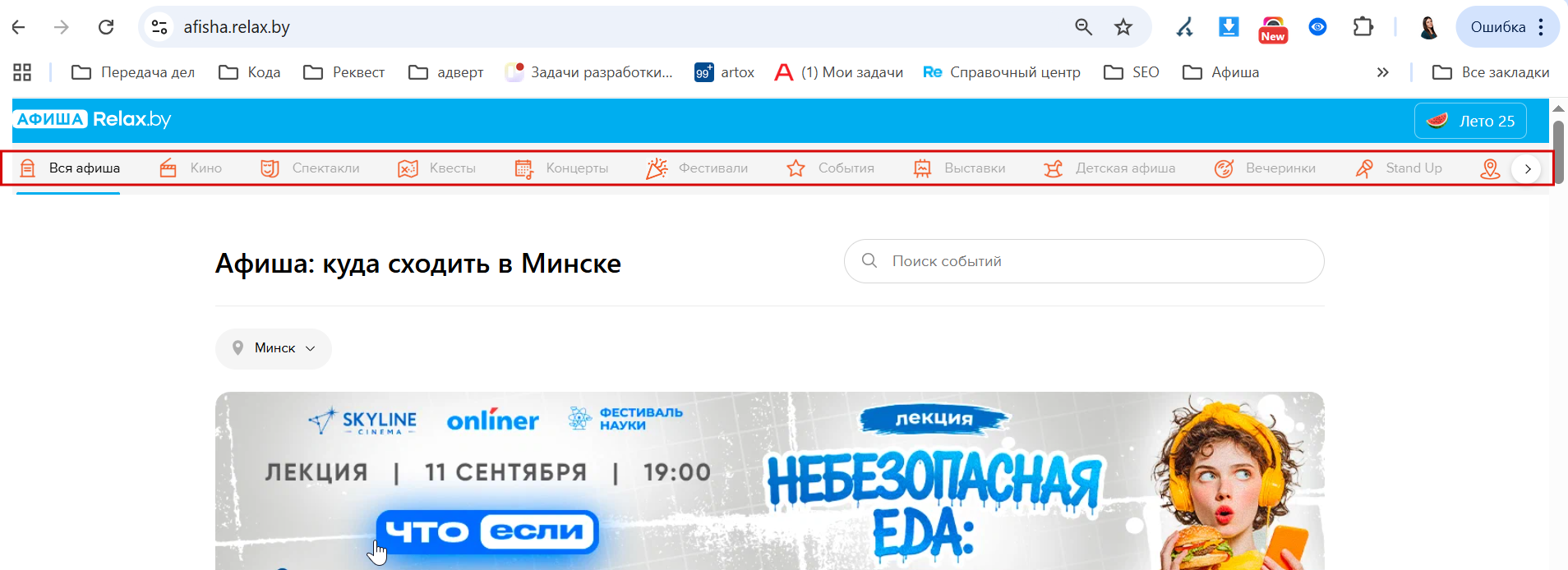Open the Лето 25 button
The height and width of the screenshot is (570, 1568).
click(x=1470, y=121)
